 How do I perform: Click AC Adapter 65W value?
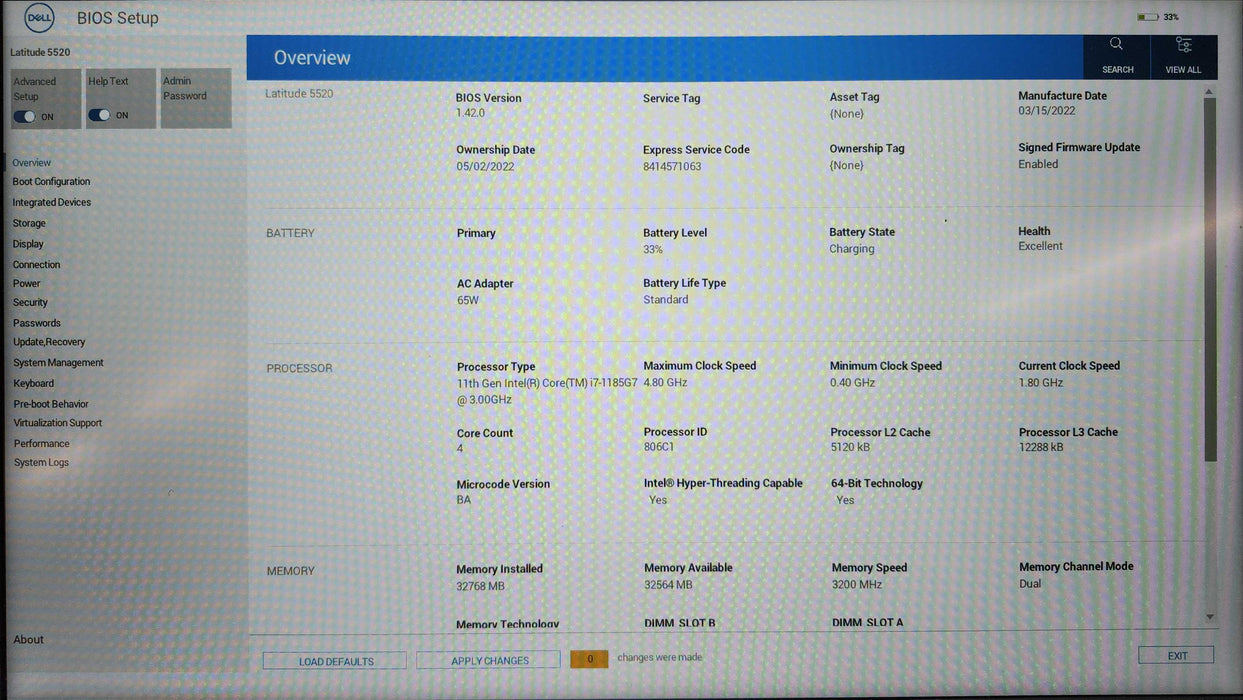click(x=468, y=301)
